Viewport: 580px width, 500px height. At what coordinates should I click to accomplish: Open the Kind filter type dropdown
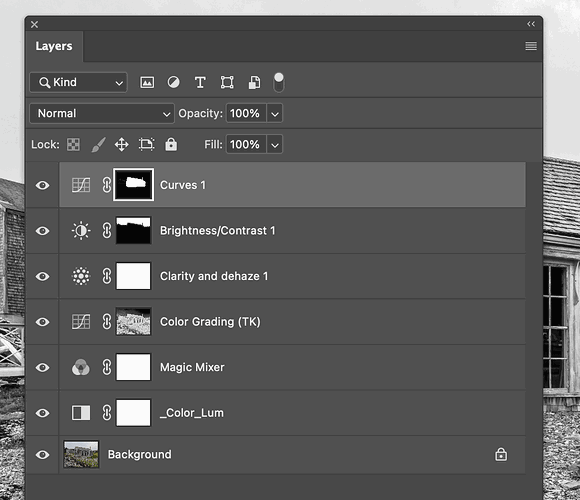pos(78,82)
